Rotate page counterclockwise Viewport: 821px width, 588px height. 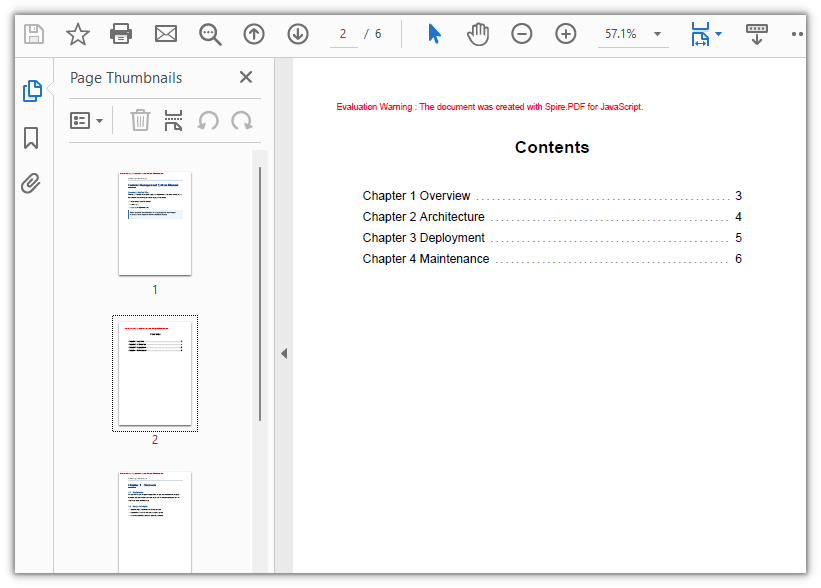tap(208, 120)
